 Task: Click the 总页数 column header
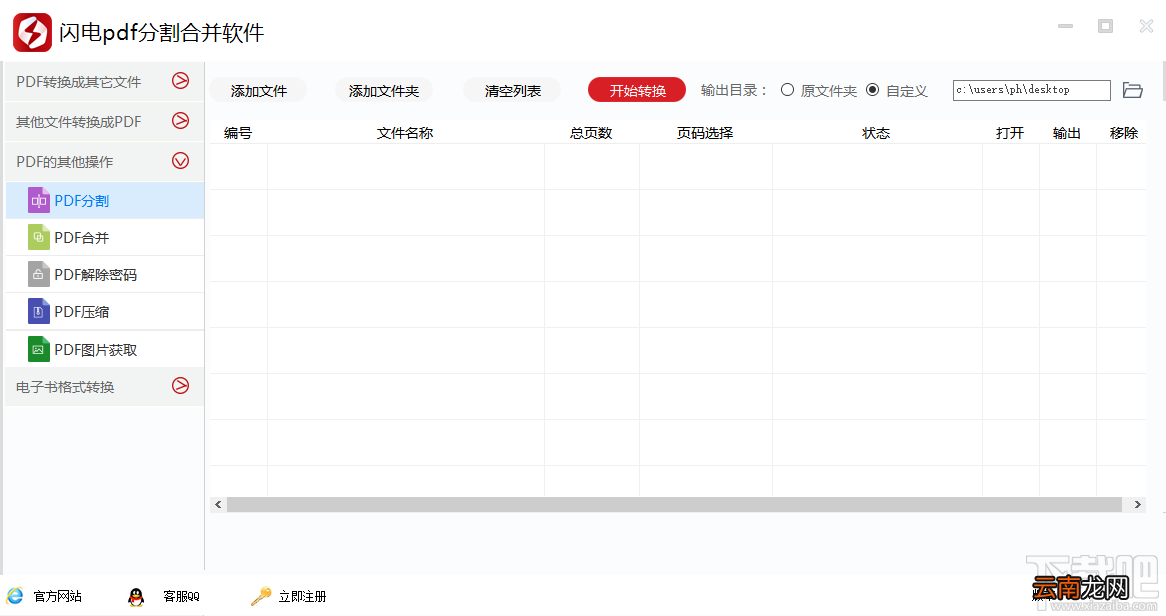point(591,133)
